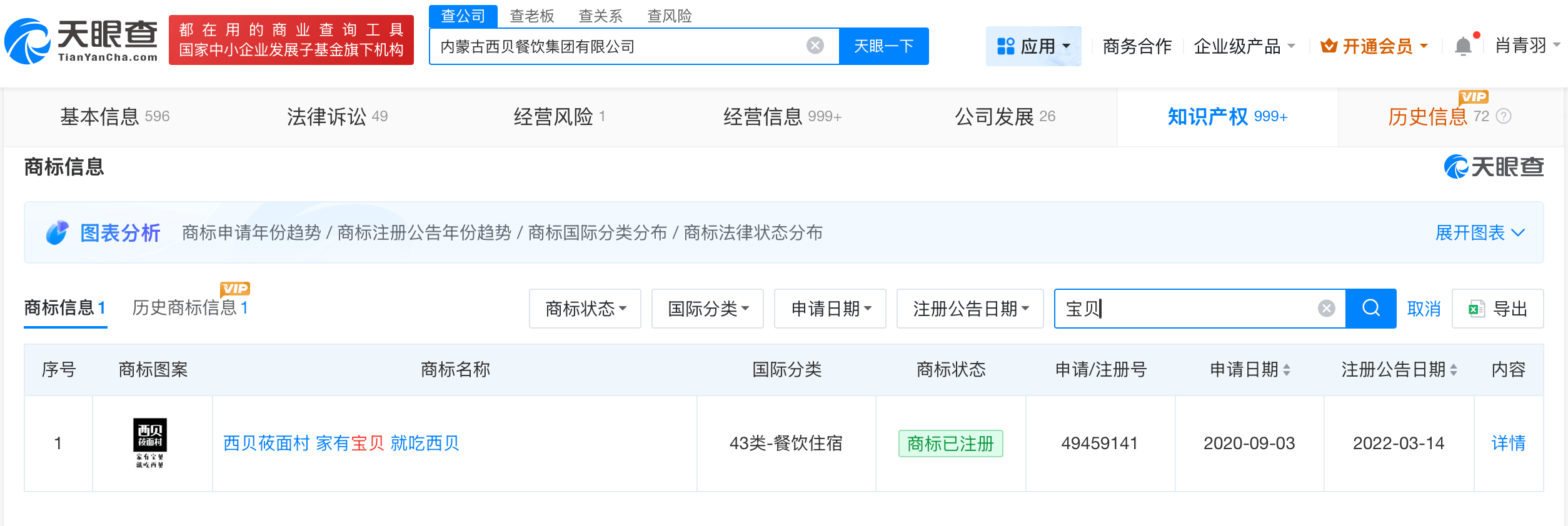Sort by 注册公告日期 column arrows

pos(1454,370)
